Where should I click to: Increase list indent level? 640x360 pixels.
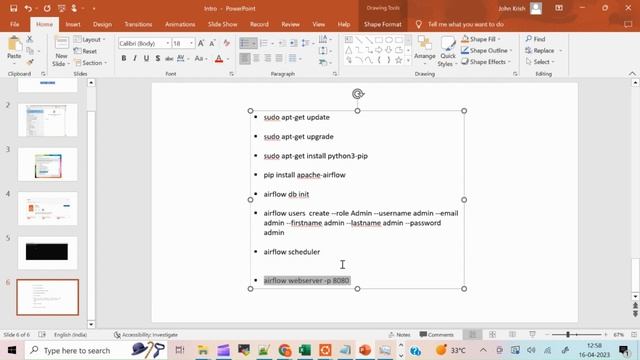click(293, 43)
